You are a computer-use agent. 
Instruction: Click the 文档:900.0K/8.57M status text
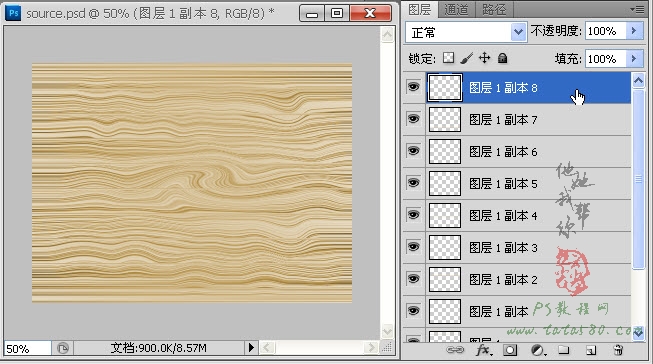159,348
